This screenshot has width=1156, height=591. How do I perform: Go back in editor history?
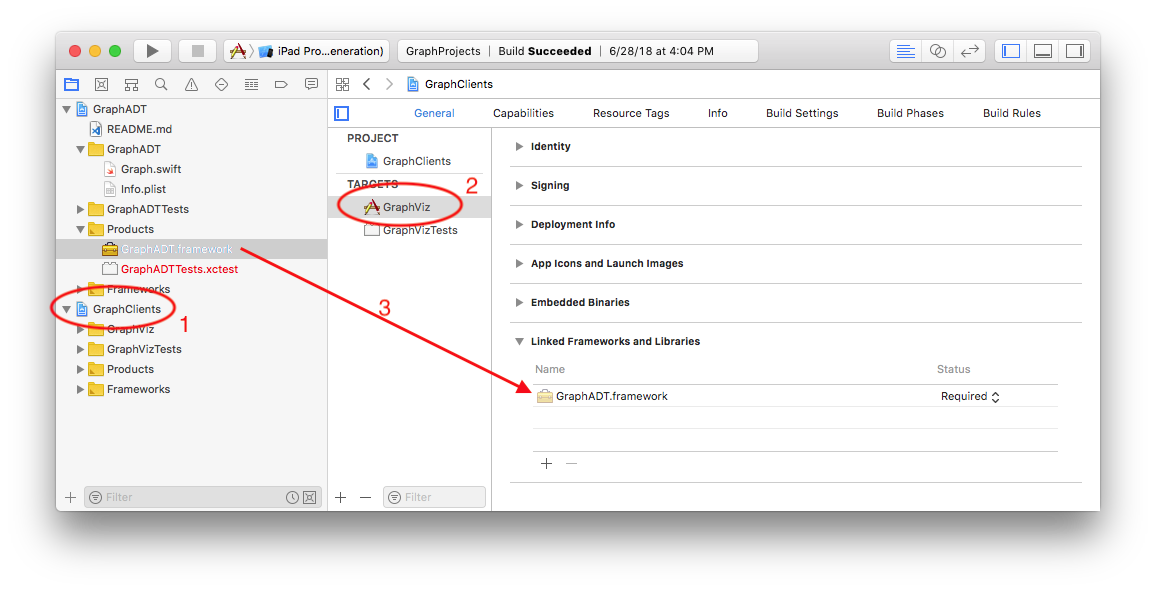366,84
